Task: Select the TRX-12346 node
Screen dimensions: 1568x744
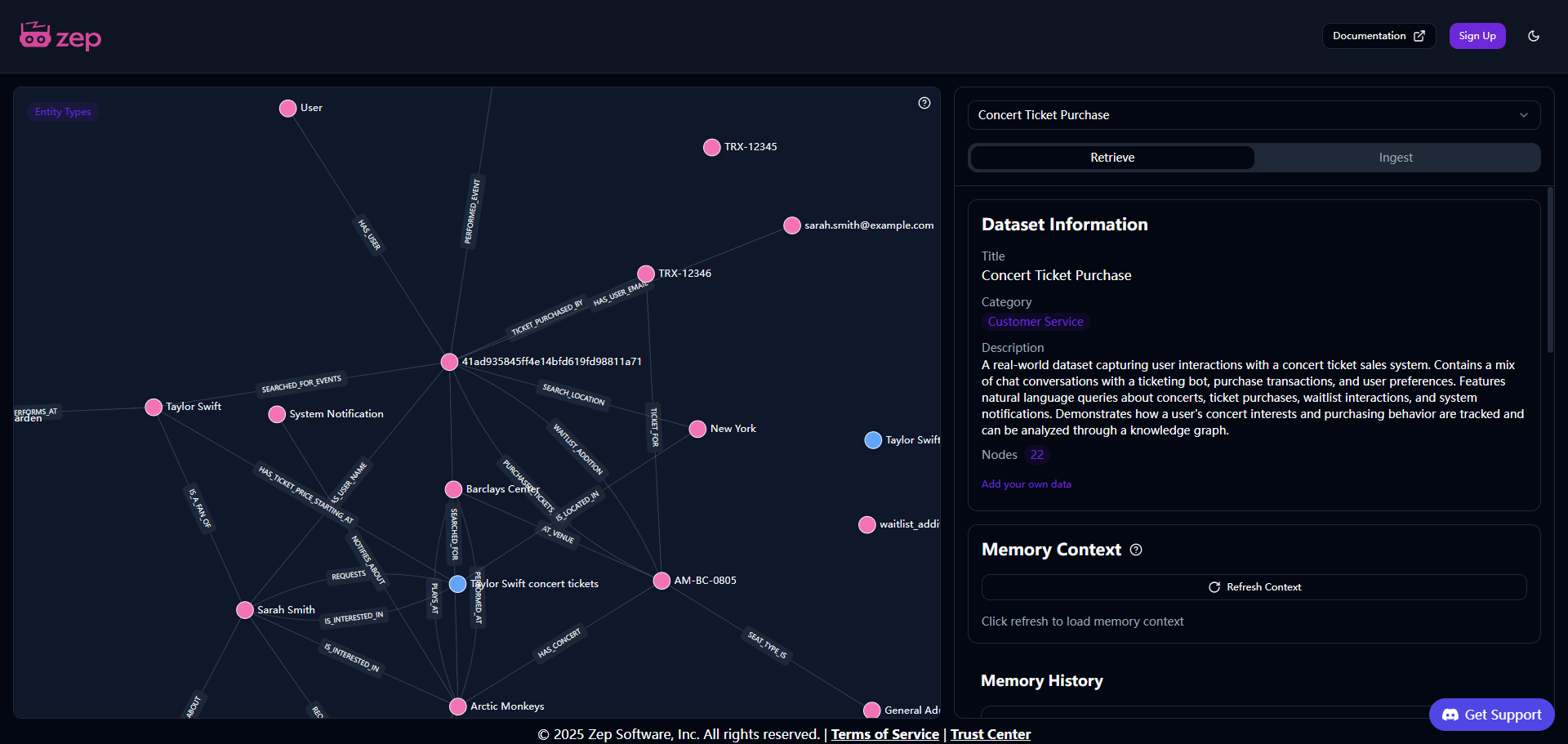Action: [x=646, y=274]
